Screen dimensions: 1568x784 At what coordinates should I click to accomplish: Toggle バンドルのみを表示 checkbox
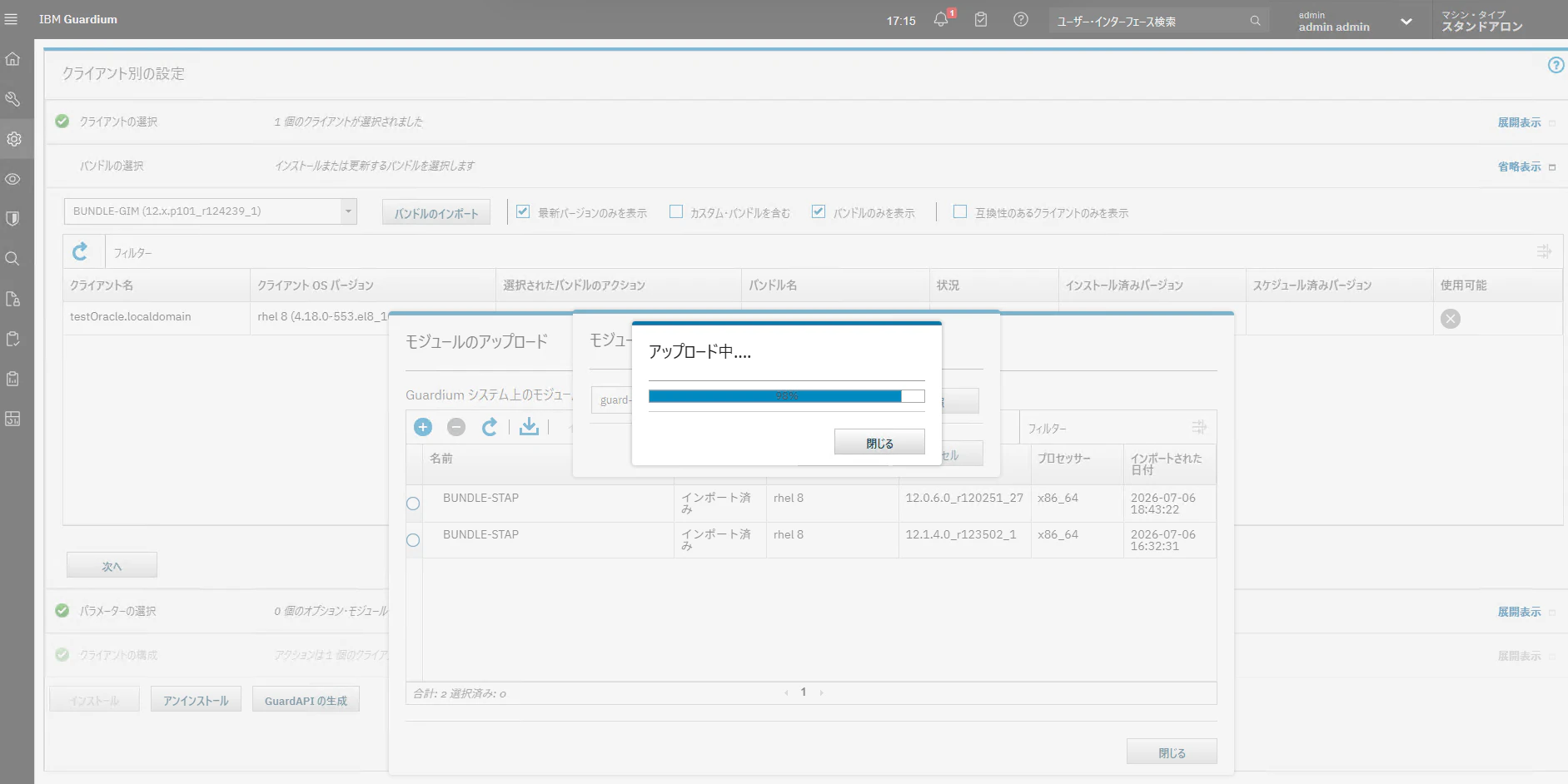tap(819, 211)
